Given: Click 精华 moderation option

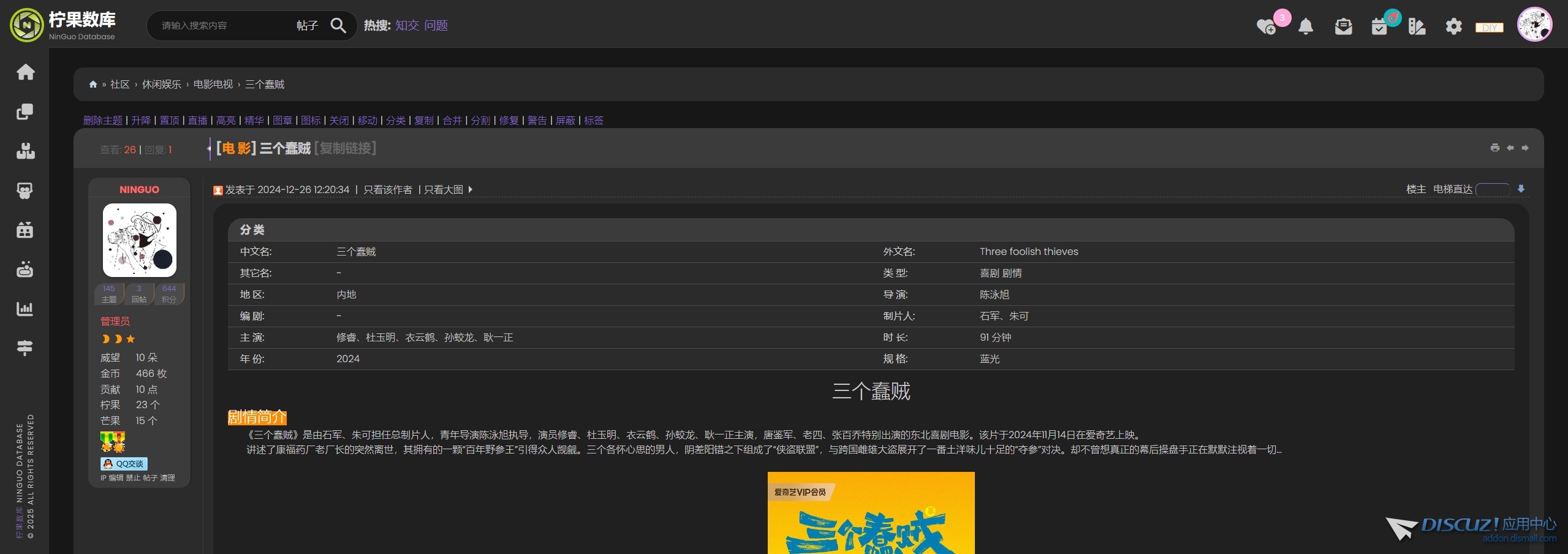Looking at the screenshot, I should [x=254, y=120].
